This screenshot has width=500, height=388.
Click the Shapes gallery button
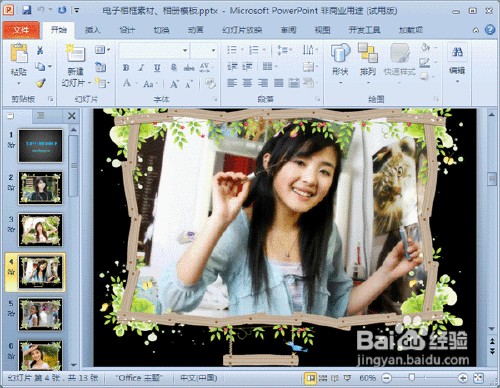pos(340,63)
